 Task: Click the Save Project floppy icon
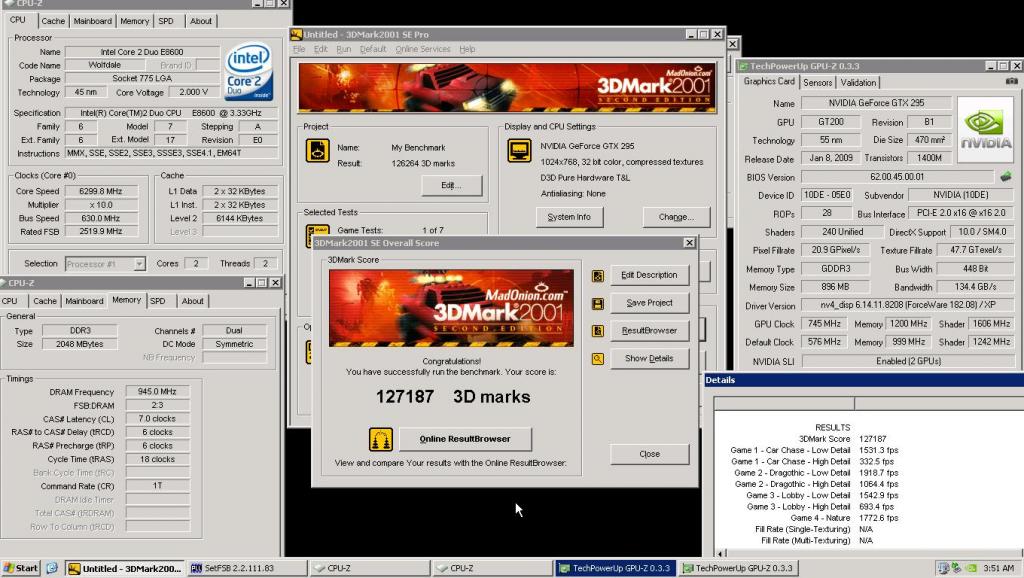598,304
